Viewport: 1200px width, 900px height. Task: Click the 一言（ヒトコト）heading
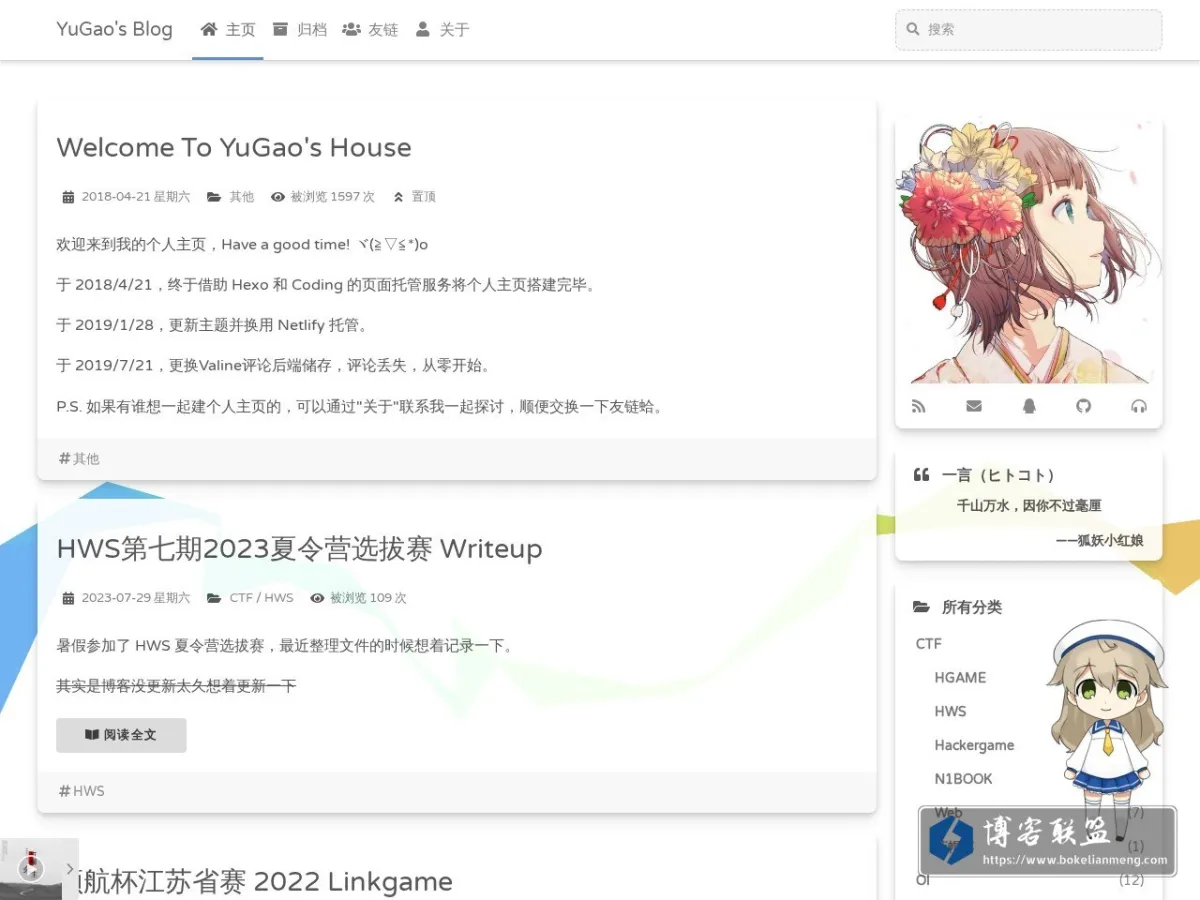[x=998, y=475]
